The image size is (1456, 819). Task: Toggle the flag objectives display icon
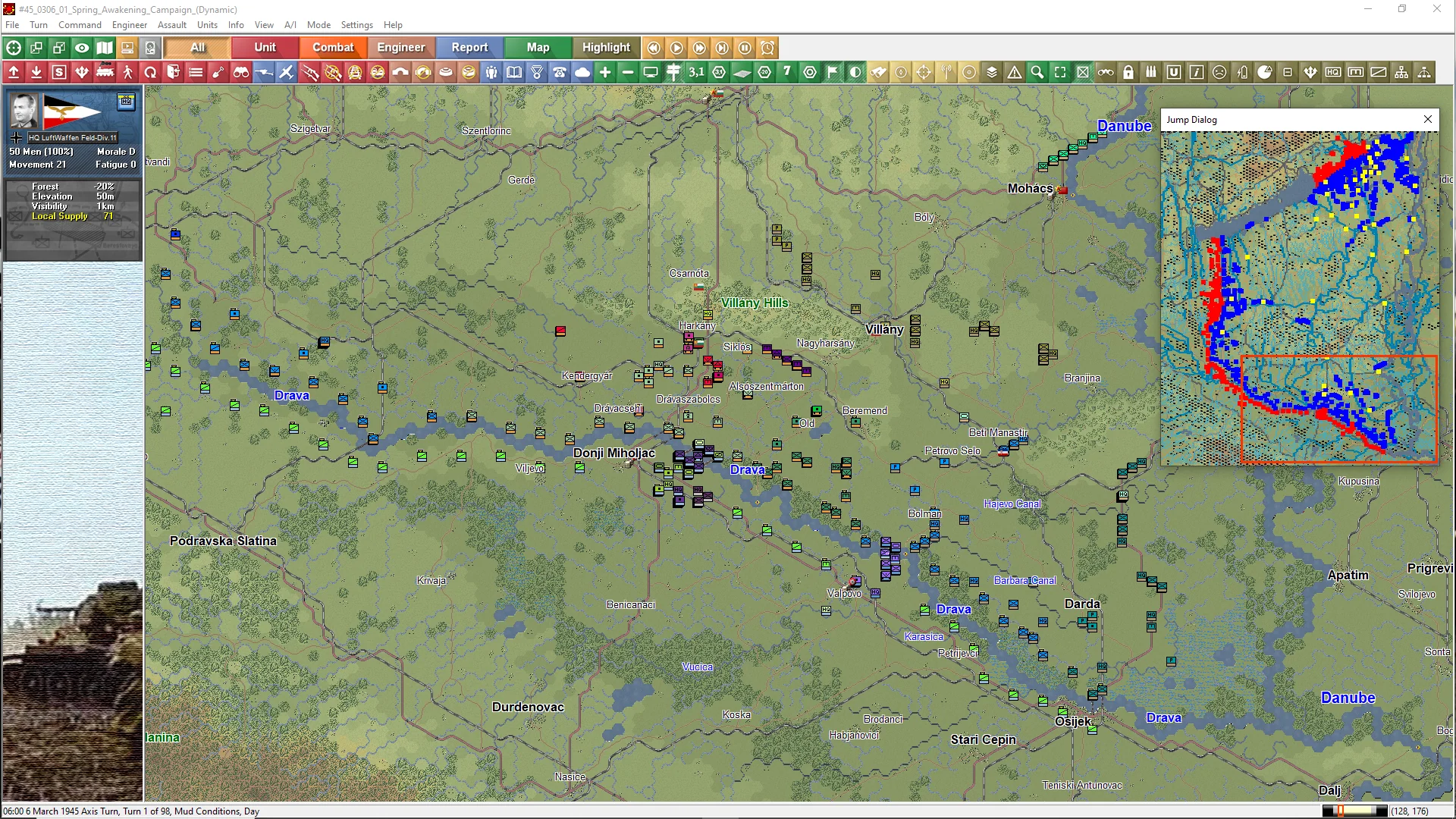833,72
